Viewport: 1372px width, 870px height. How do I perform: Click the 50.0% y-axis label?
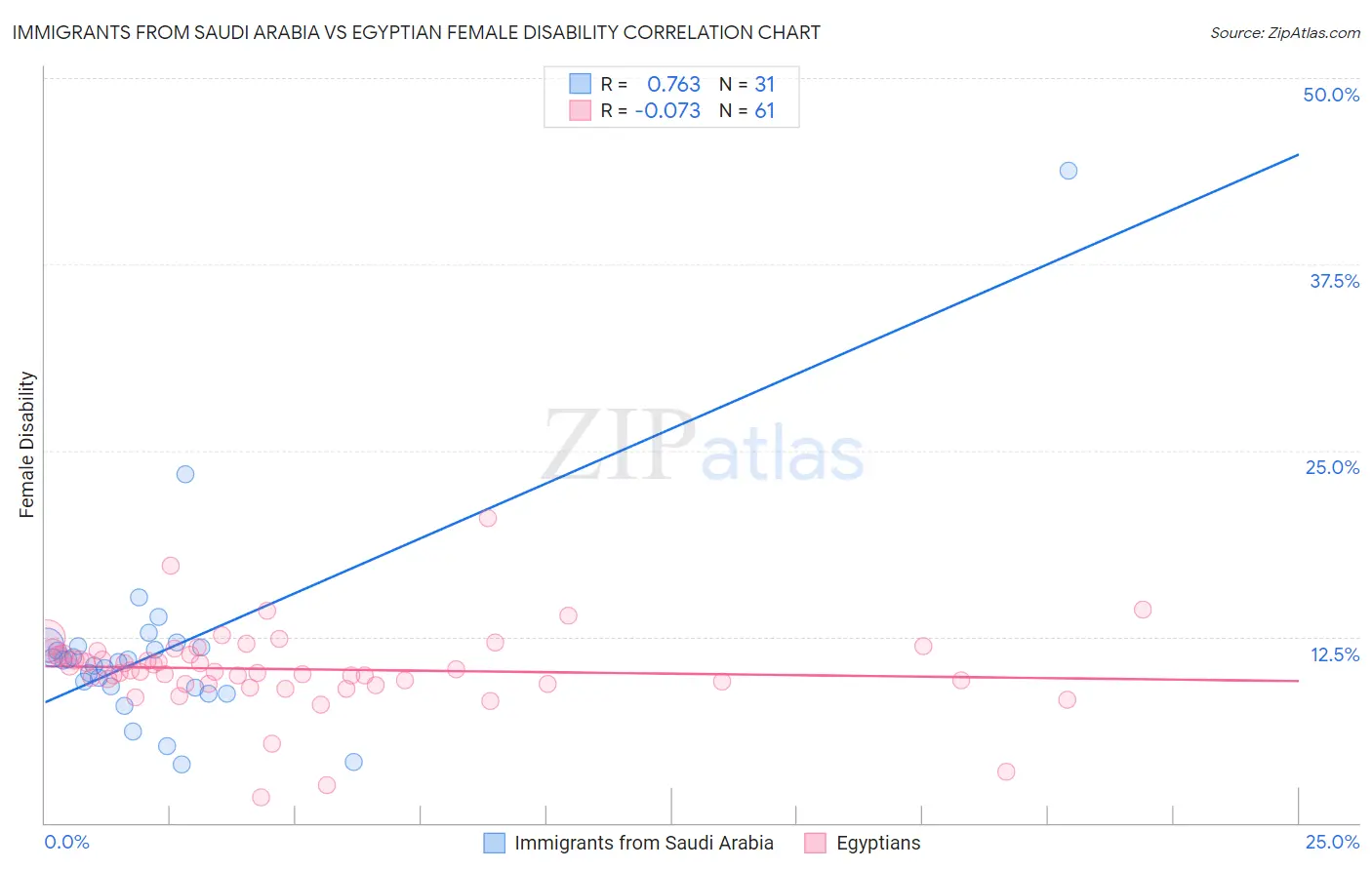point(1331,95)
